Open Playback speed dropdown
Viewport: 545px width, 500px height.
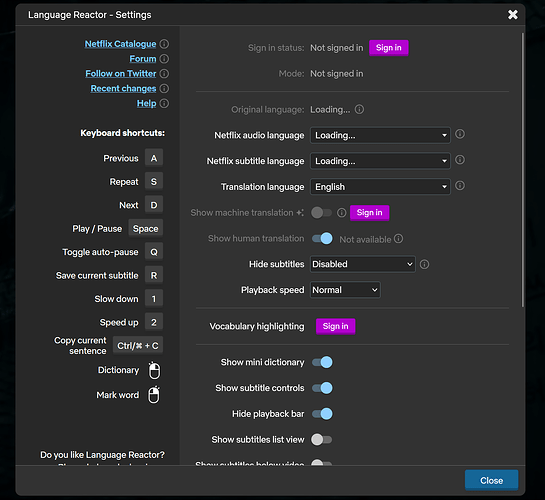(345, 290)
